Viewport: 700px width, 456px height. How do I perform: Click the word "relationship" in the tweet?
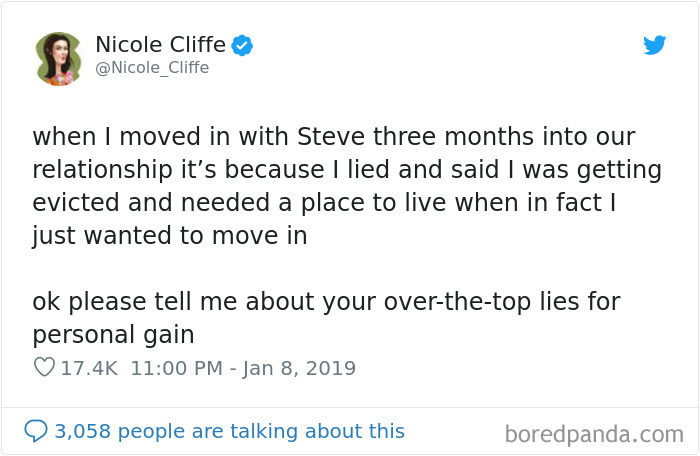[102, 170]
